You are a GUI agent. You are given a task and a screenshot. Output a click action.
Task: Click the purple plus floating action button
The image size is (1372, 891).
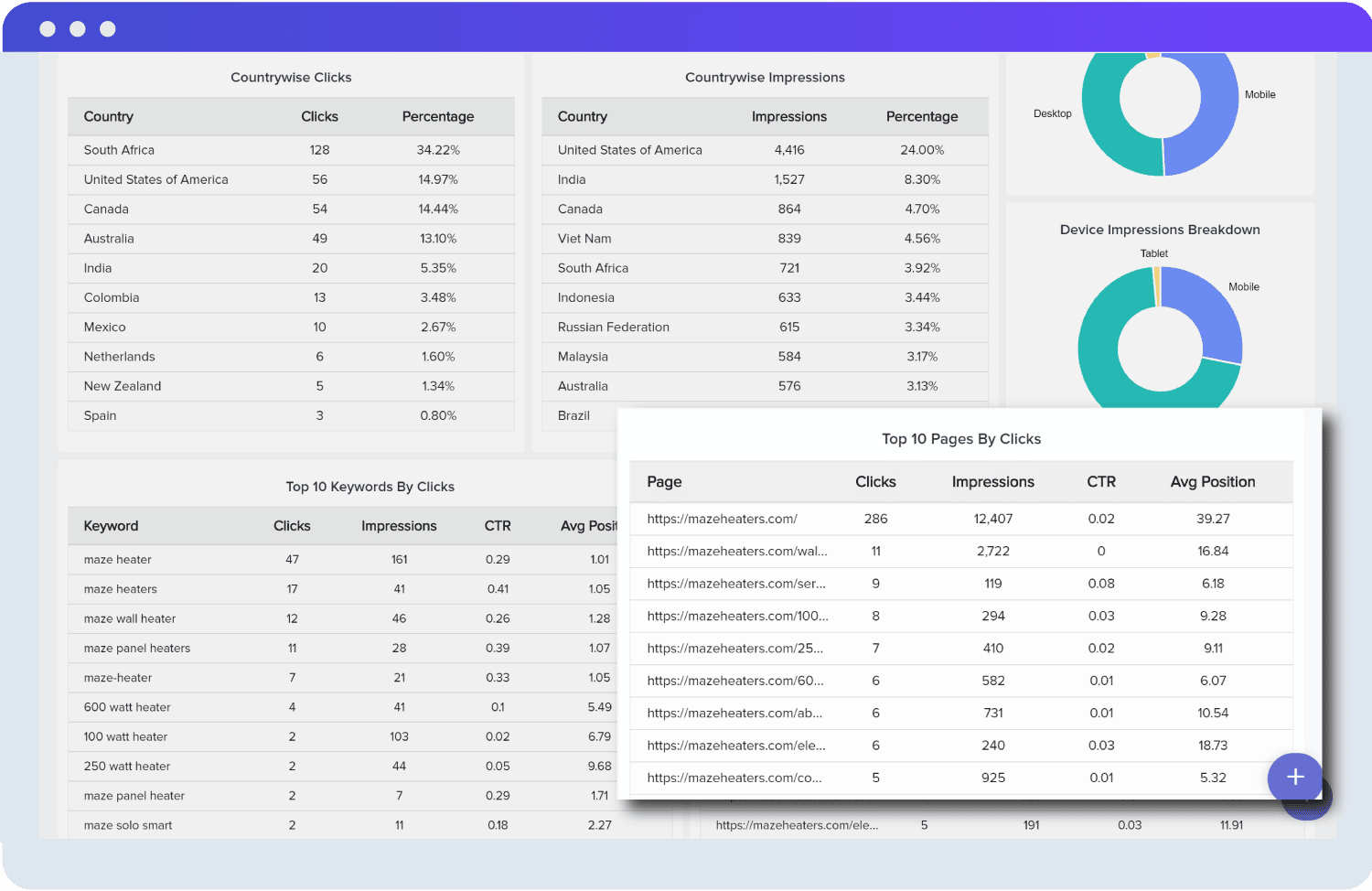1294,778
